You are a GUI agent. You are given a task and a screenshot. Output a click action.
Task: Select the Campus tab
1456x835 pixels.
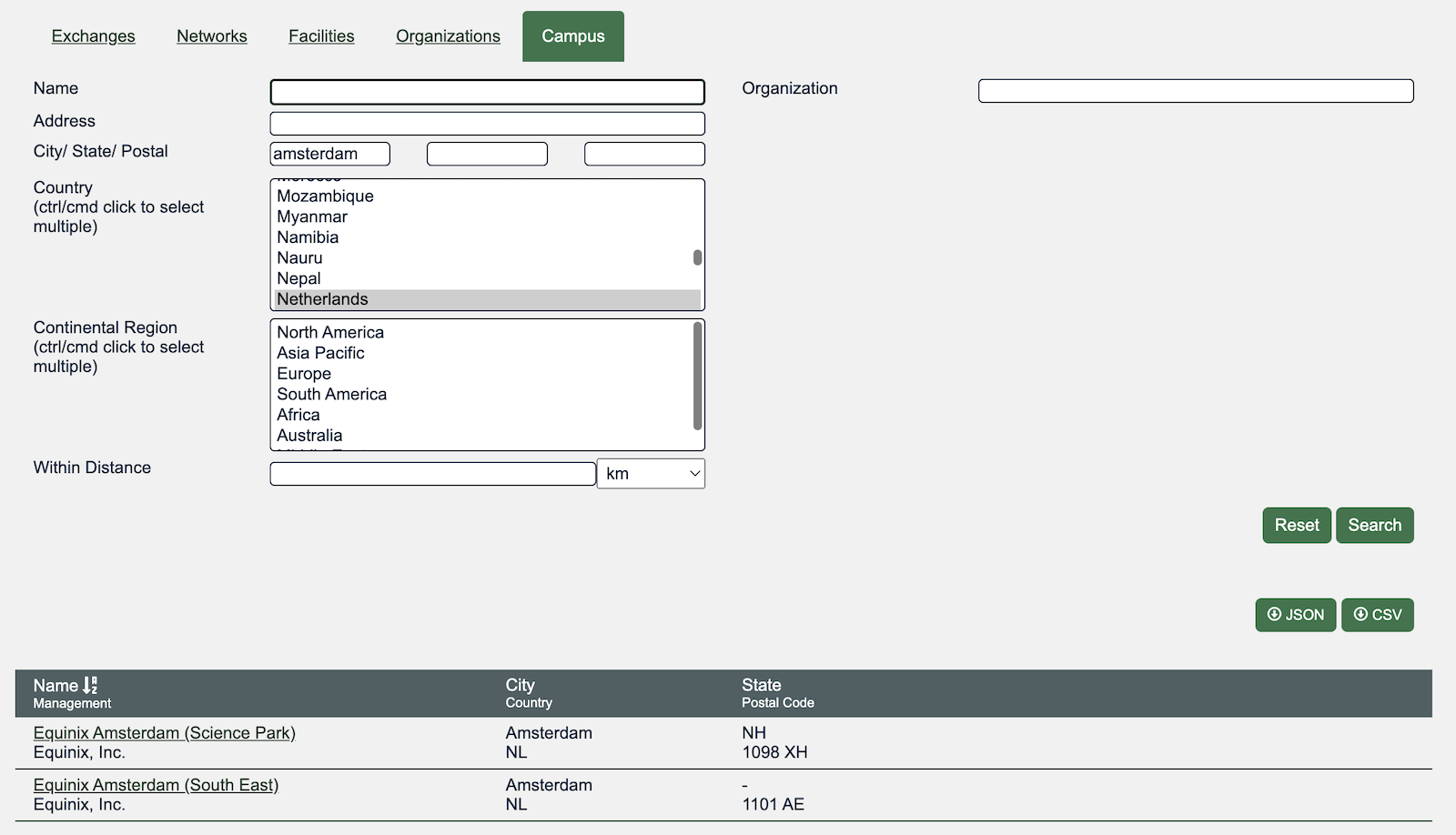573,36
